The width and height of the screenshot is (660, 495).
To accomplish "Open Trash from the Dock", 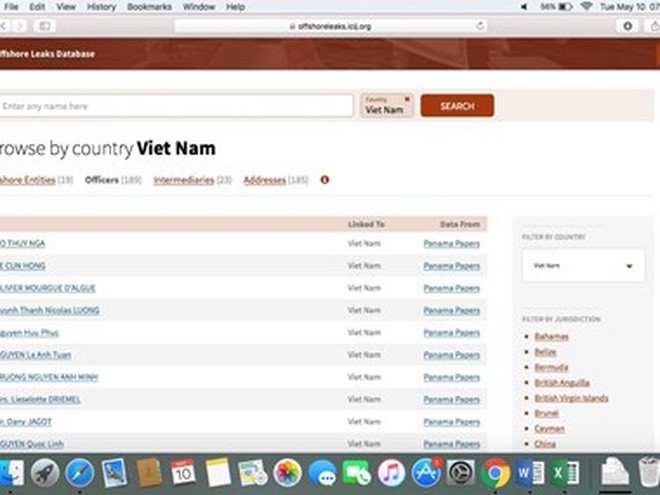I will click(649, 472).
